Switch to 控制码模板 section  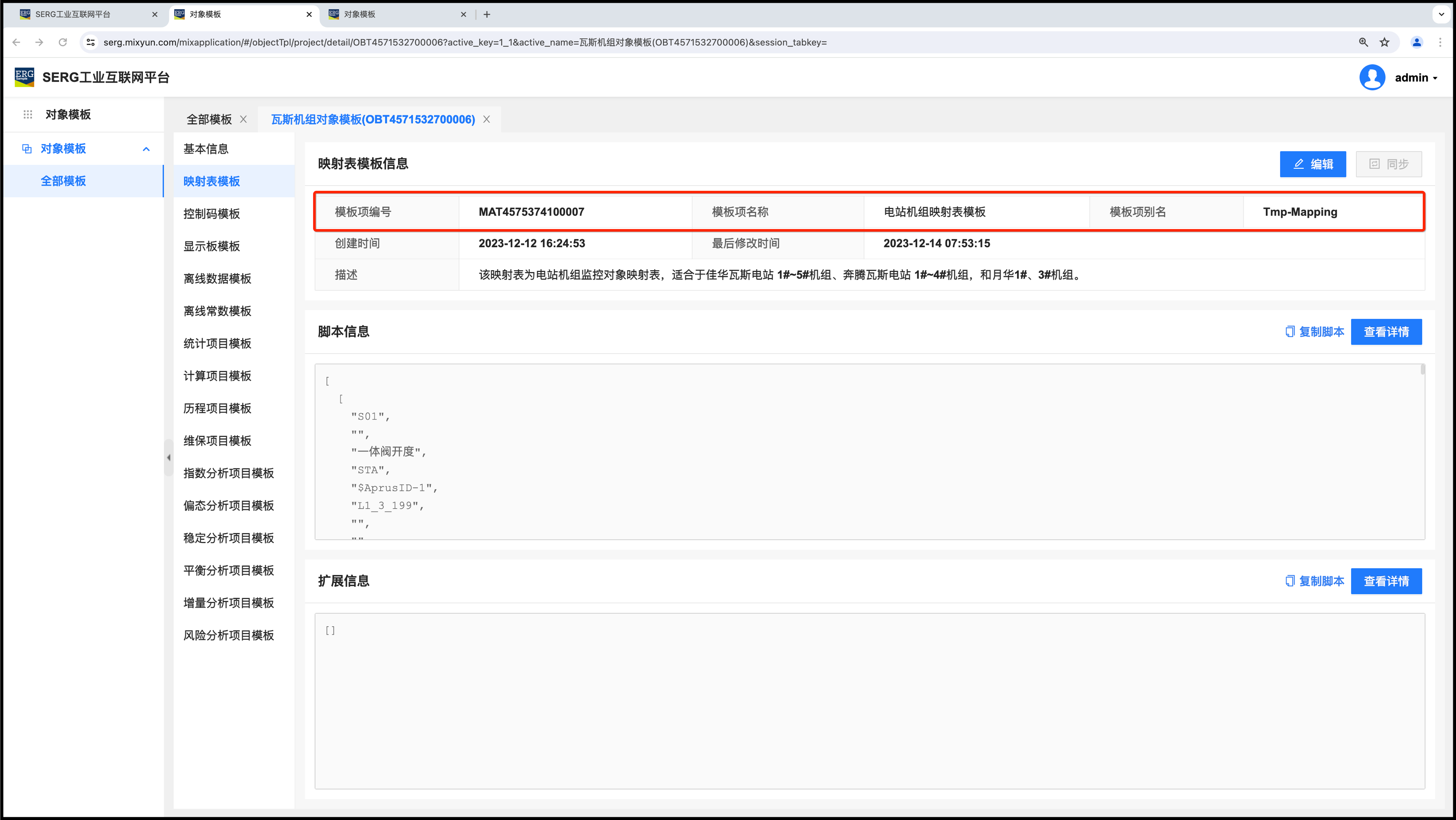[x=212, y=214]
